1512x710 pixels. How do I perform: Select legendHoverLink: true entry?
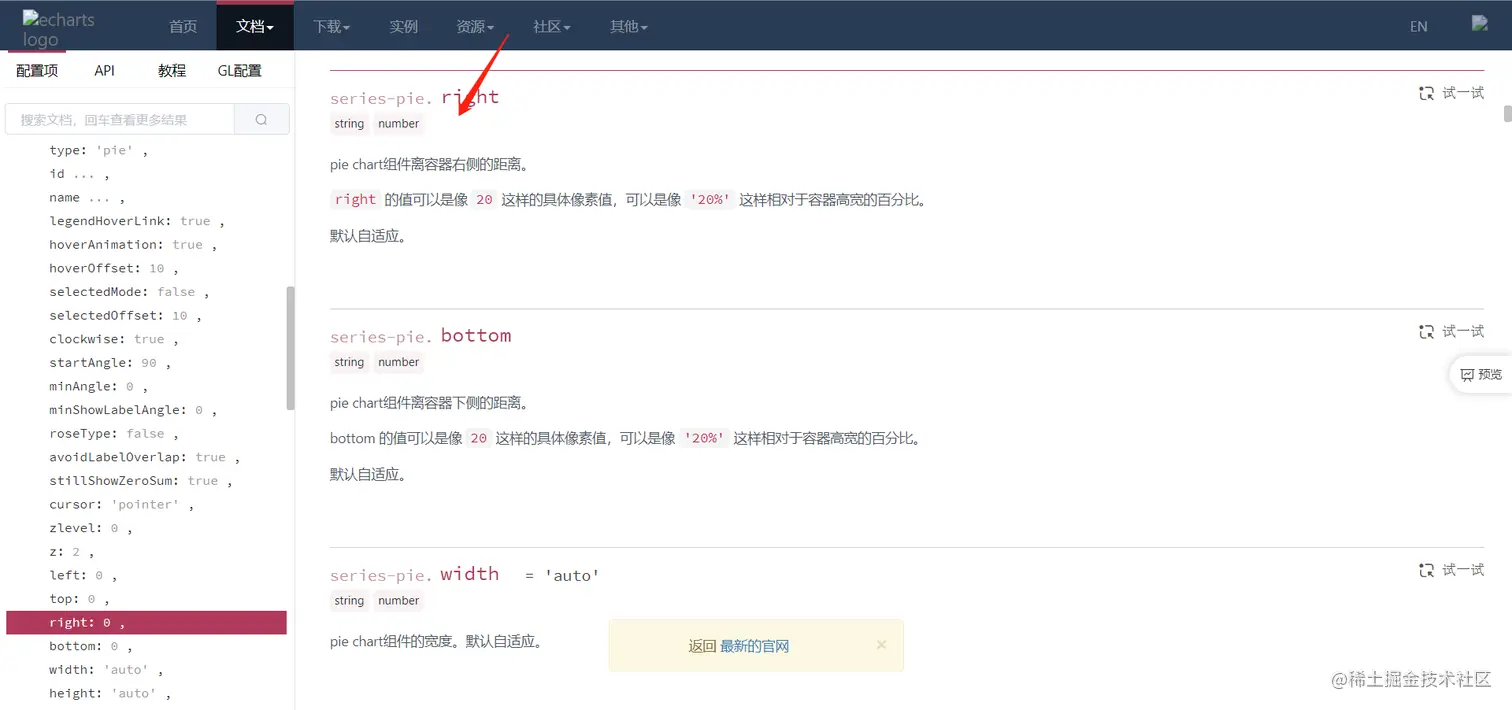[x=137, y=221]
